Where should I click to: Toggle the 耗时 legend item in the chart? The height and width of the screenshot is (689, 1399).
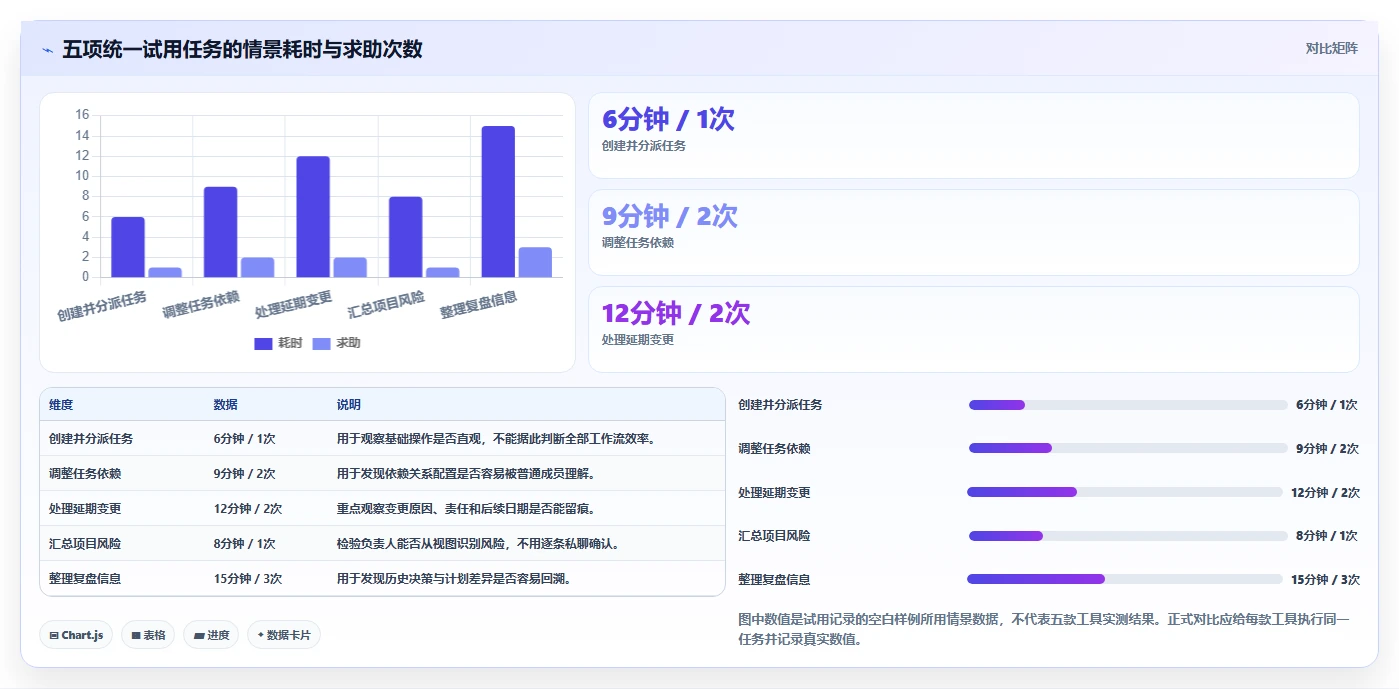click(x=278, y=343)
